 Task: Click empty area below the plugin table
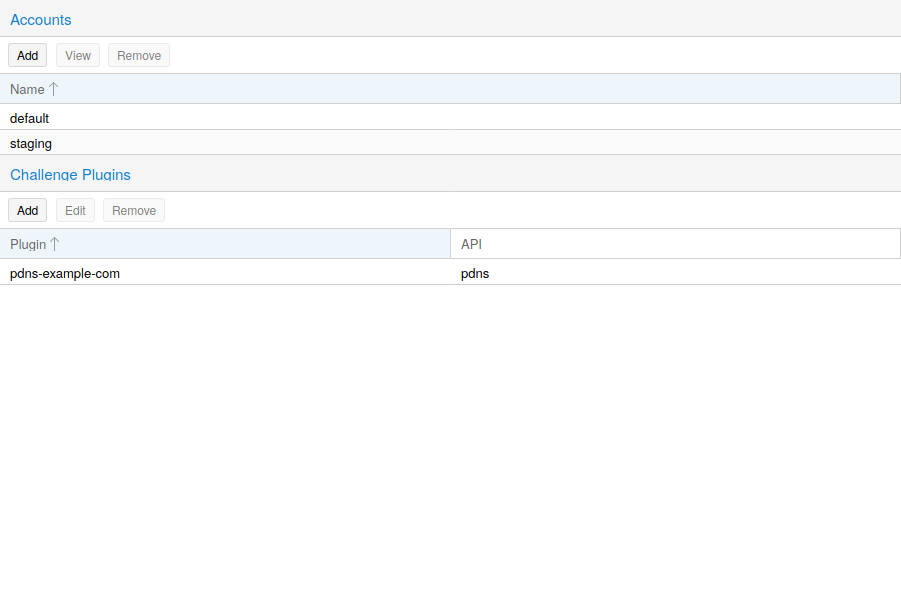click(x=450, y=430)
